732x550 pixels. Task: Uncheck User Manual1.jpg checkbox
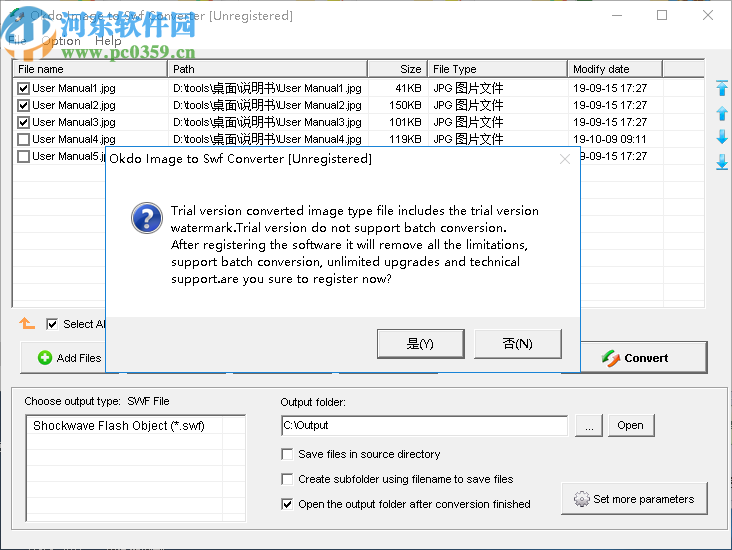click(x=23, y=88)
